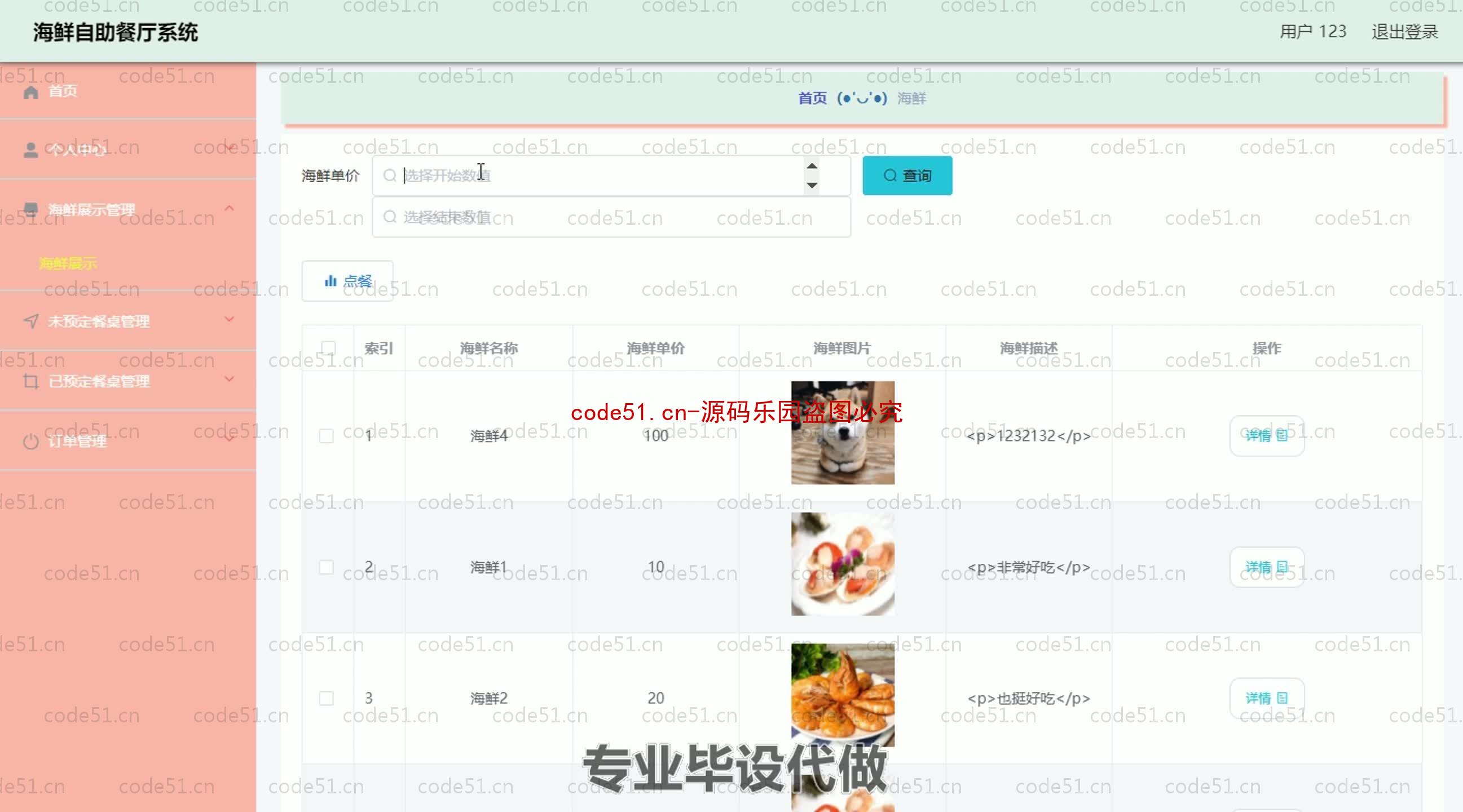Open 详情 for 海鲜4
The image size is (1463, 812).
(x=1267, y=435)
